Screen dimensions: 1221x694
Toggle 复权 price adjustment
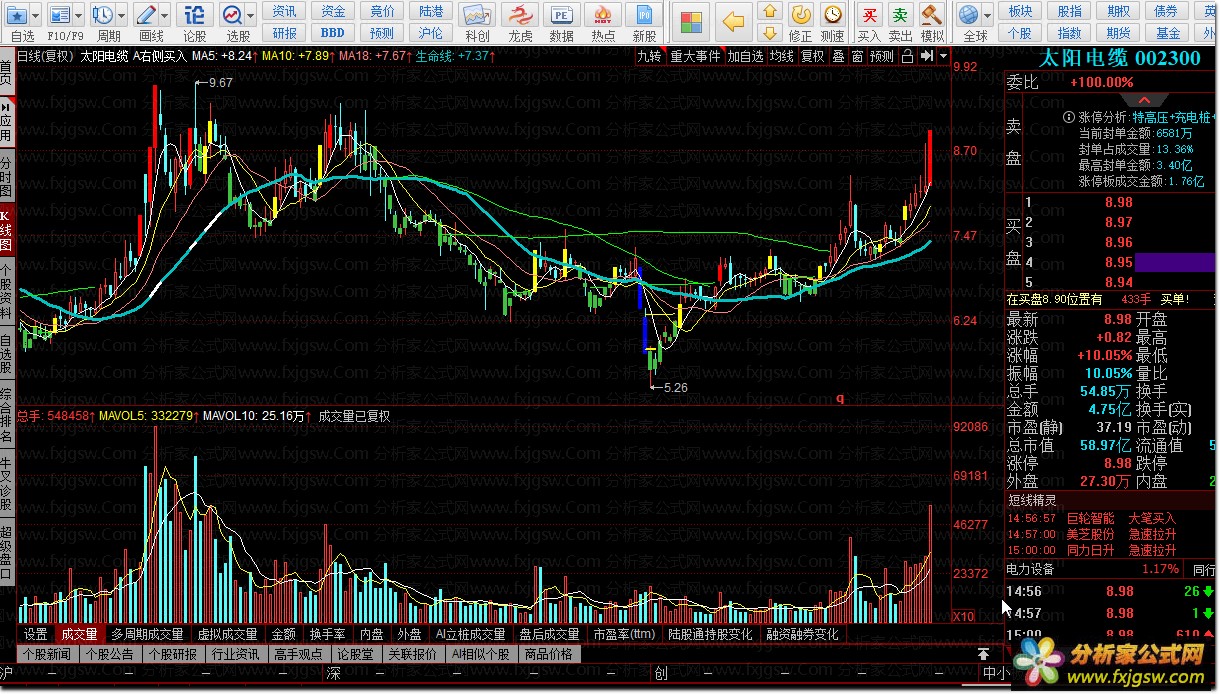(x=813, y=56)
